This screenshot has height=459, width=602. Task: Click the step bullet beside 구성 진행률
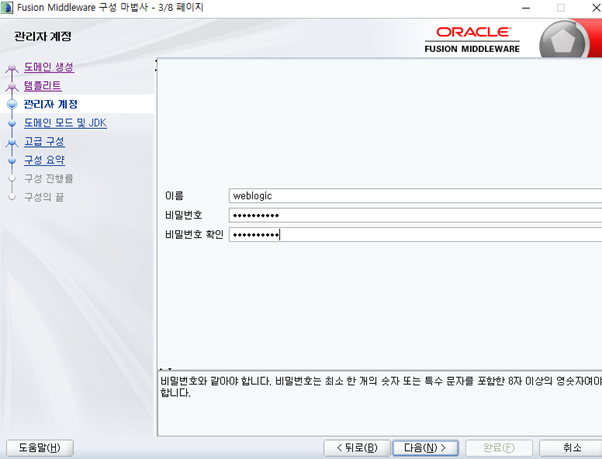click(x=12, y=178)
